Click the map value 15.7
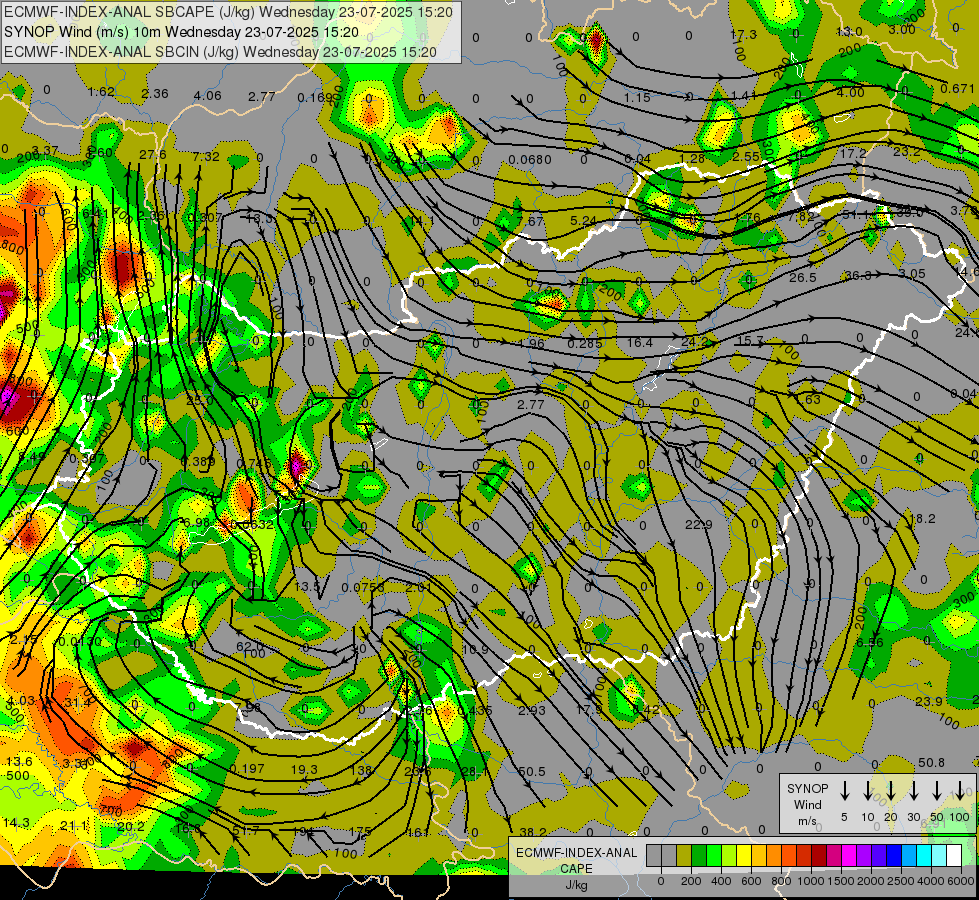 coord(750,340)
